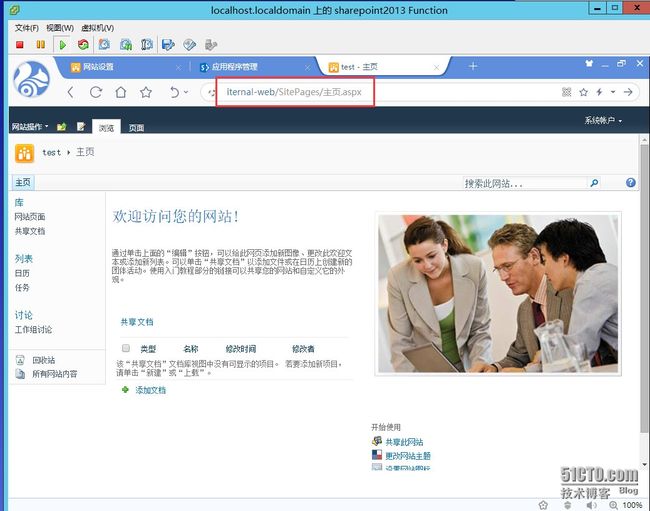650x511 pixels.
Task: Bookmark page with address bar star
Action: click(x=584, y=92)
